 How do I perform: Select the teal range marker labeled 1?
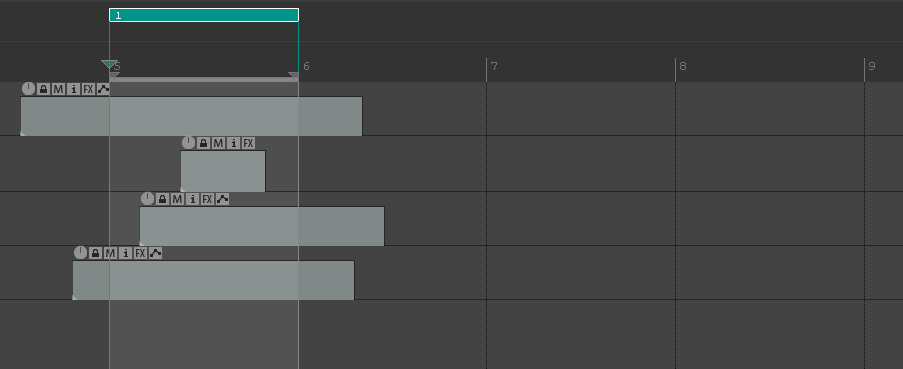click(x=204, y=15)
